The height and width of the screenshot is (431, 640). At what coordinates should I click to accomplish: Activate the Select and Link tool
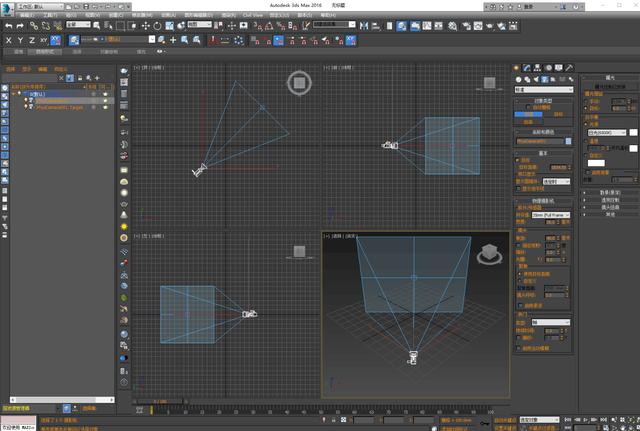[x=34, y=26]
